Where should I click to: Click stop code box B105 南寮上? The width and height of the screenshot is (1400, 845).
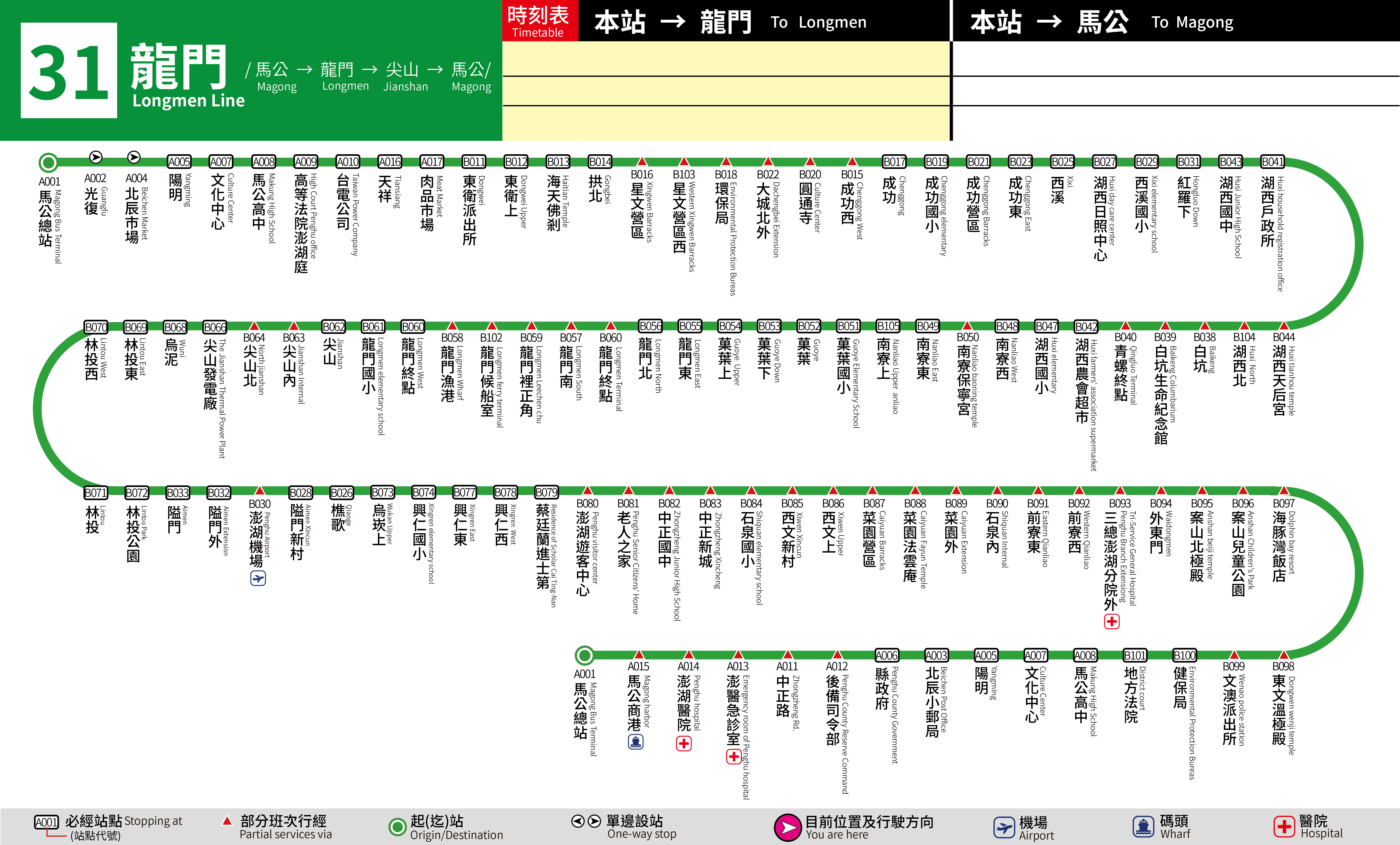(888, 326)
